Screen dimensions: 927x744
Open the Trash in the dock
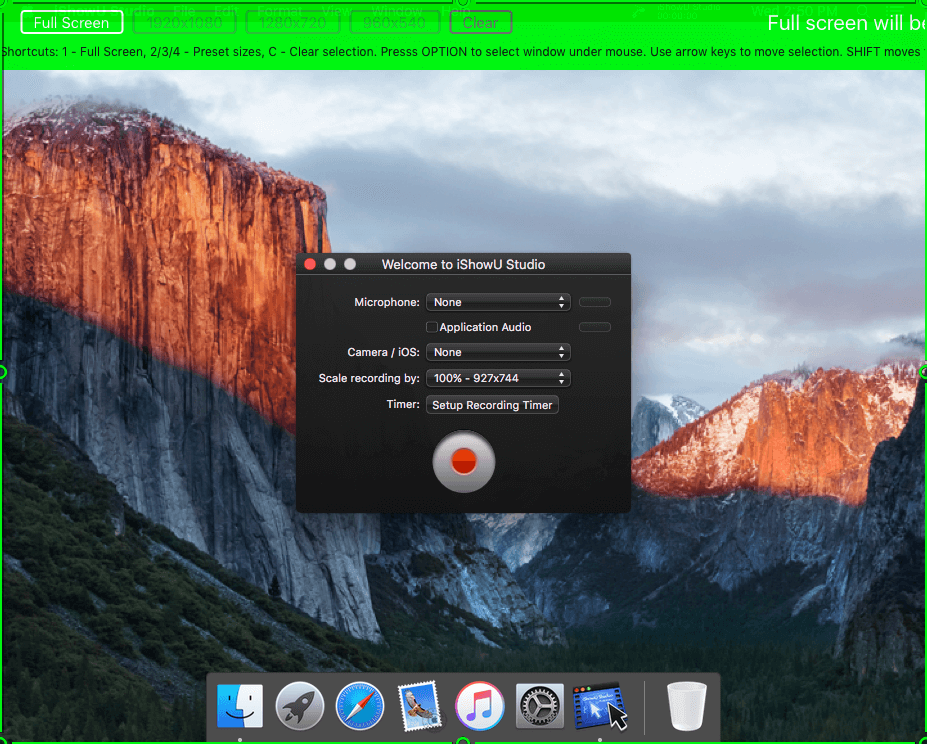point(686,705)
